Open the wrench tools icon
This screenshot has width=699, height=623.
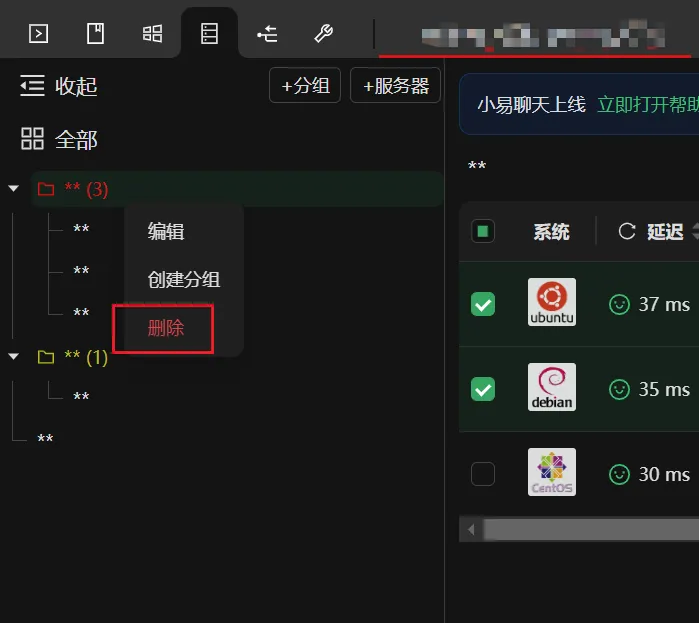[324, 33]
